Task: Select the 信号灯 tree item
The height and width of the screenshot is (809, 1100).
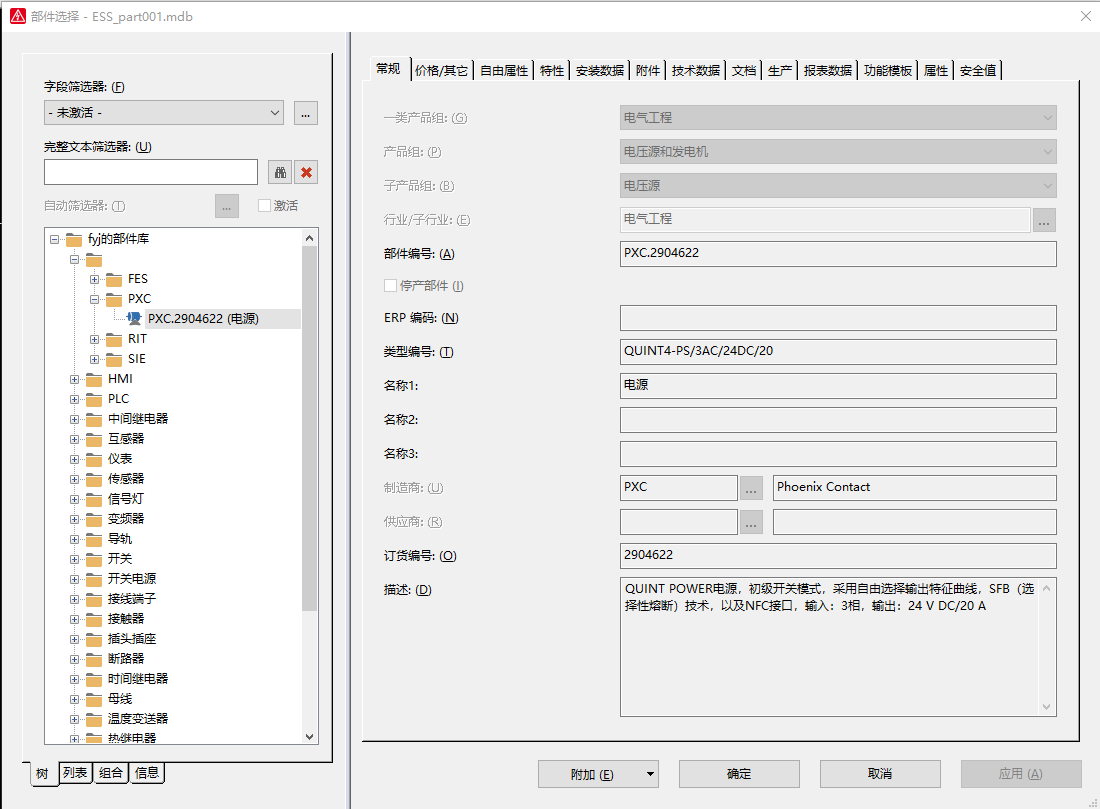Action: coord(126,499)
